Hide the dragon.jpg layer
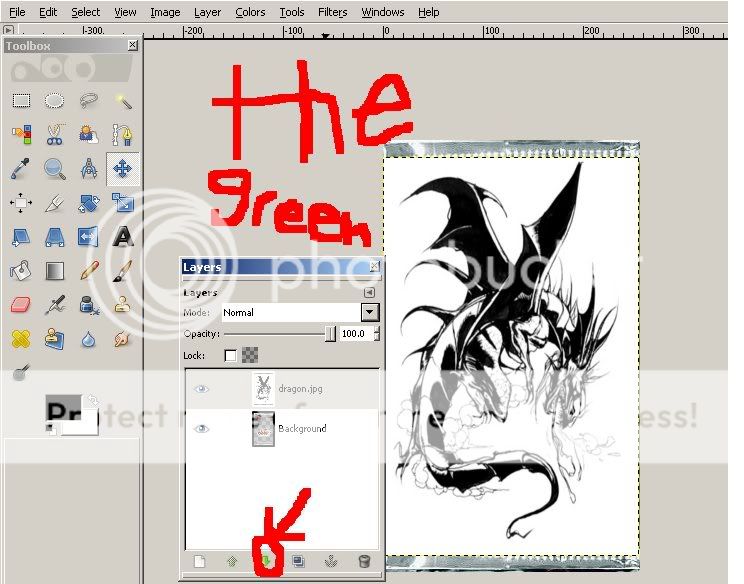Screen dimensions: 744x584 click(x=201, y=389)
